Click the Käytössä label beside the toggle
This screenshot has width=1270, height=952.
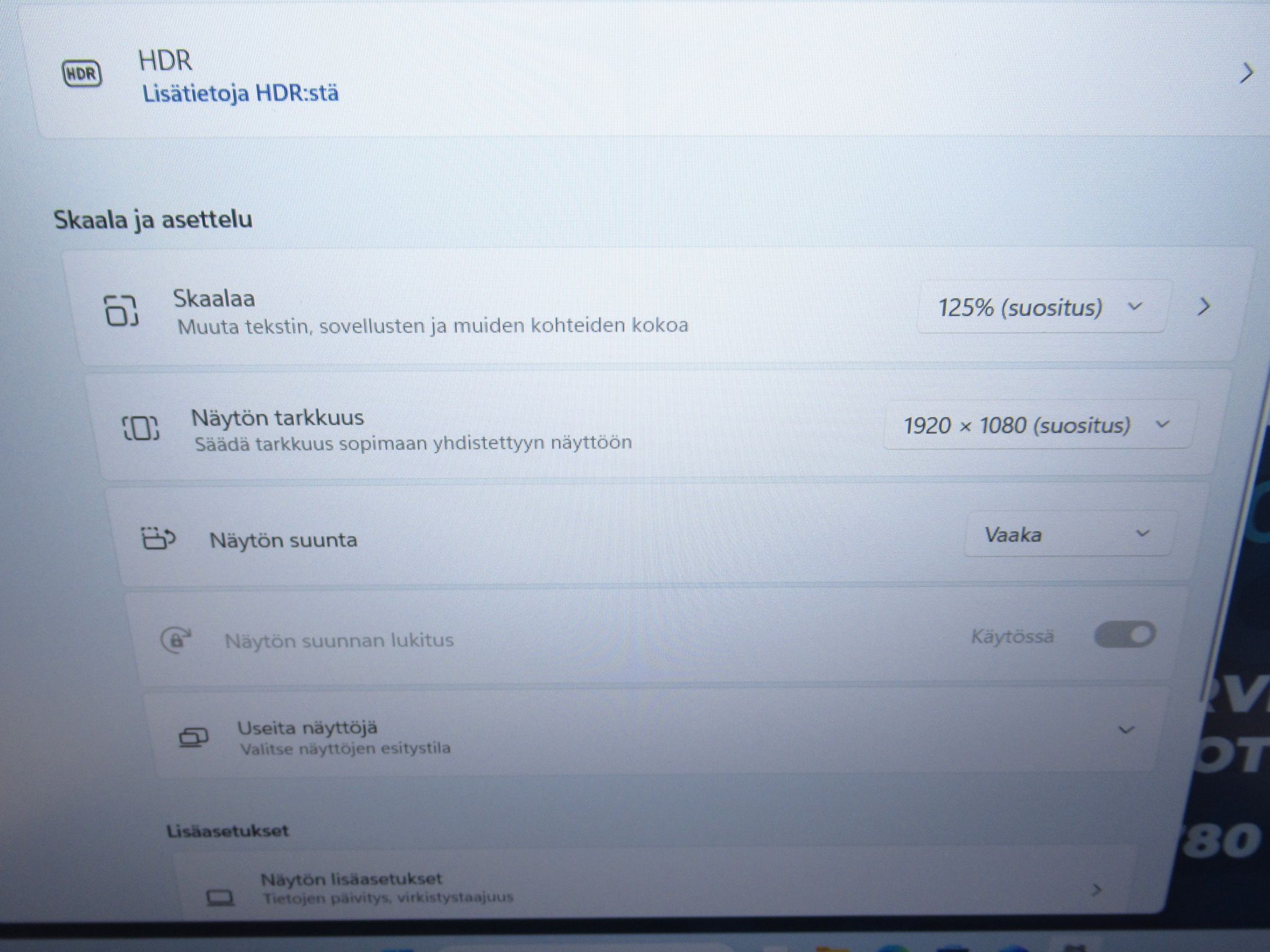tap(1012, 637)
